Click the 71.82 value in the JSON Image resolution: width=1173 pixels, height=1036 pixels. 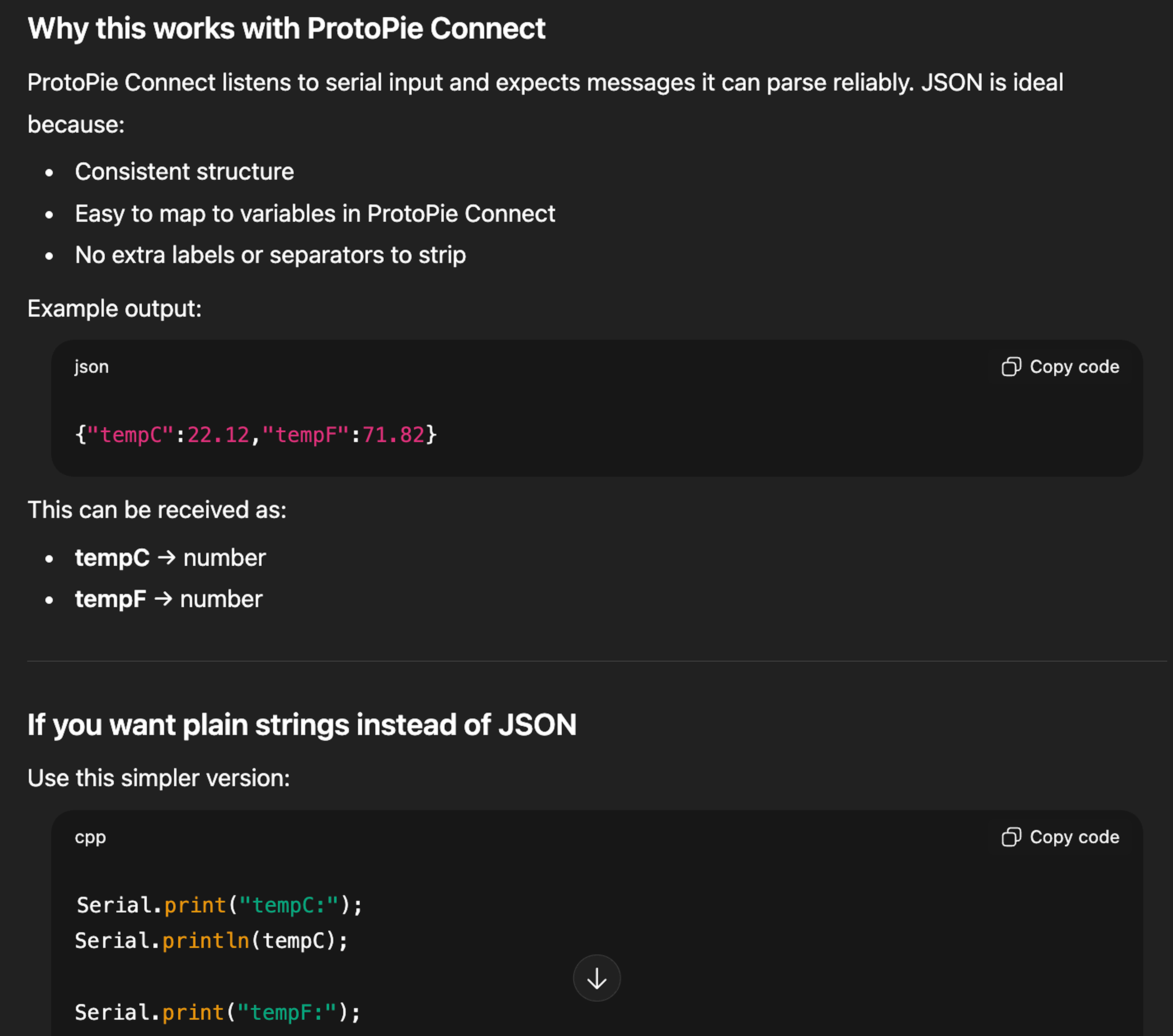(x=393, y=434)
